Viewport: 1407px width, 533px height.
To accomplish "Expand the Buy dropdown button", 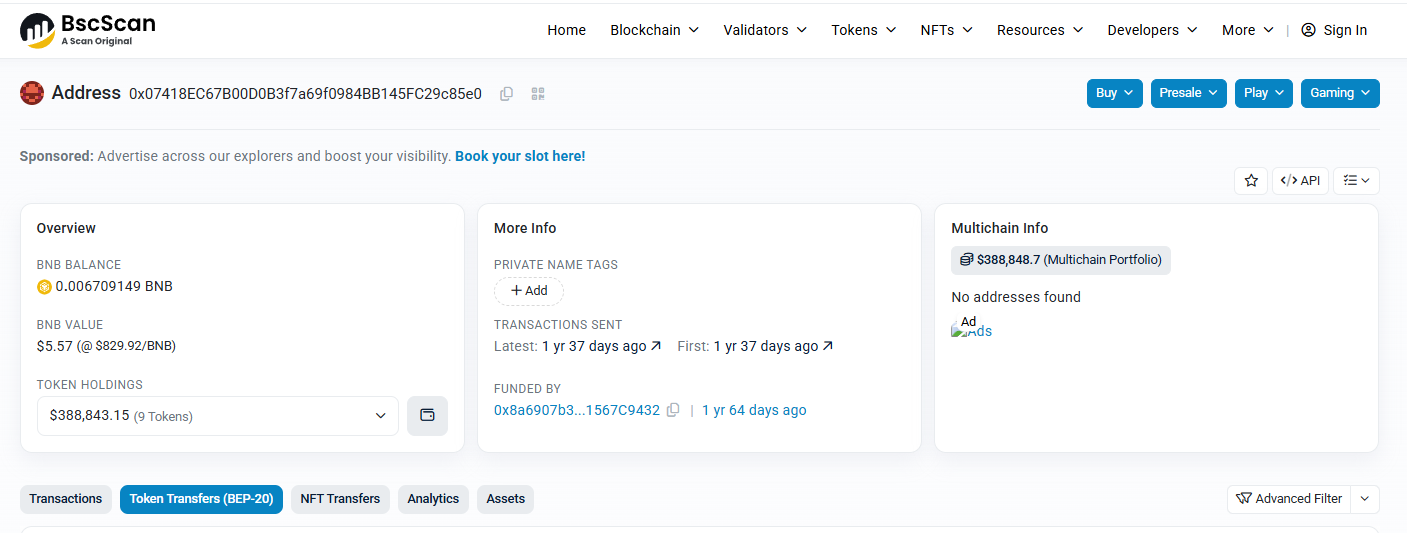I will [1115, 93].
